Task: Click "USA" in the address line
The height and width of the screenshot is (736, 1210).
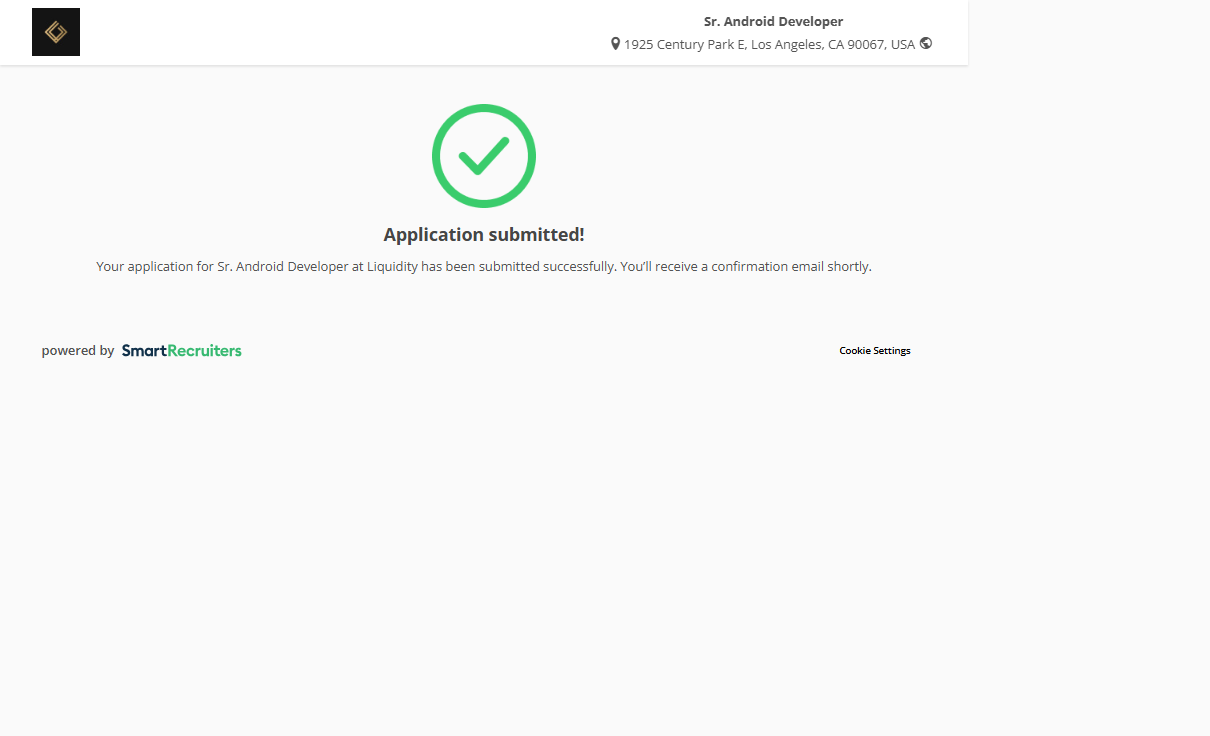Action: click(x=903, y=44)
